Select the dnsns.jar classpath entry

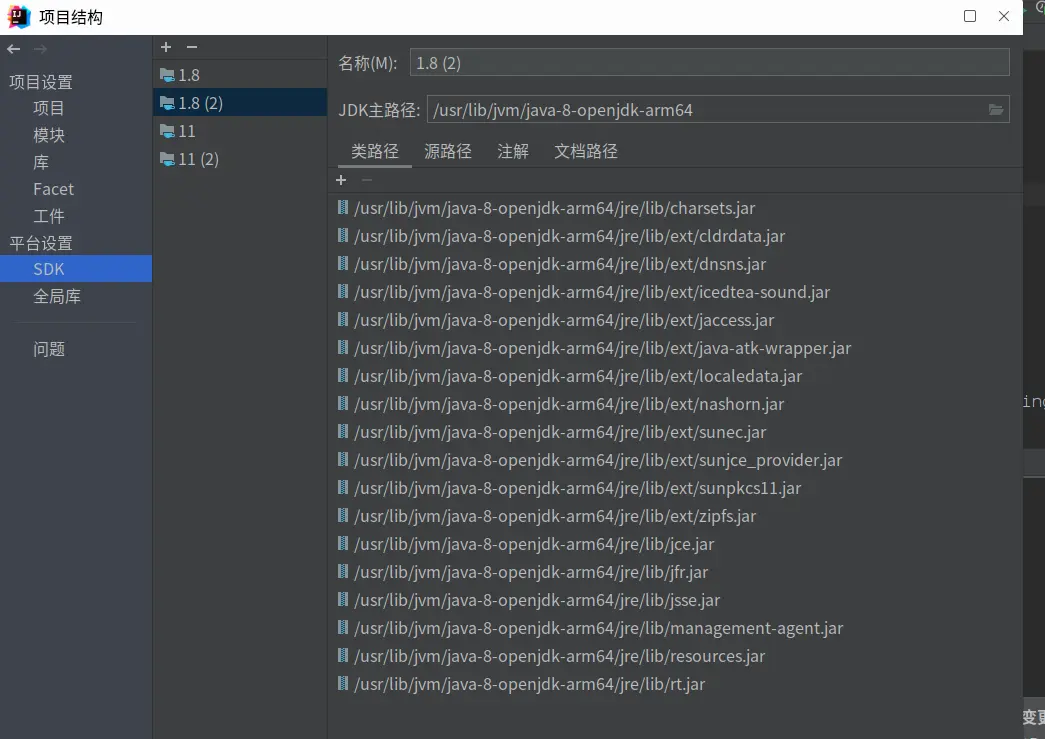676,264
